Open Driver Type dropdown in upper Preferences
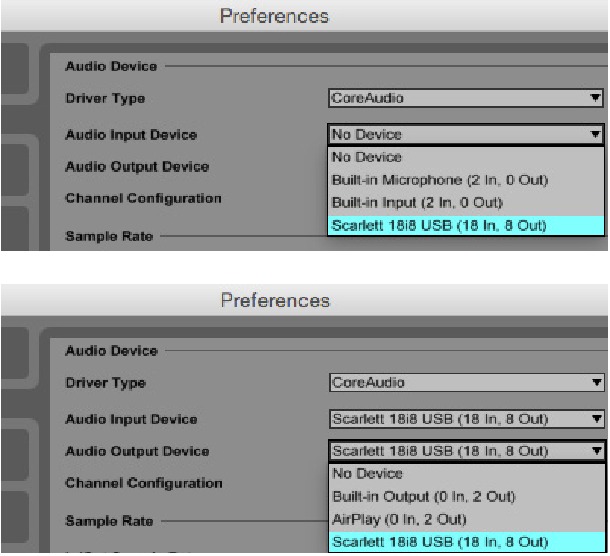The height and width of the screenshot is (556, 610). click(x=465, y=98)
